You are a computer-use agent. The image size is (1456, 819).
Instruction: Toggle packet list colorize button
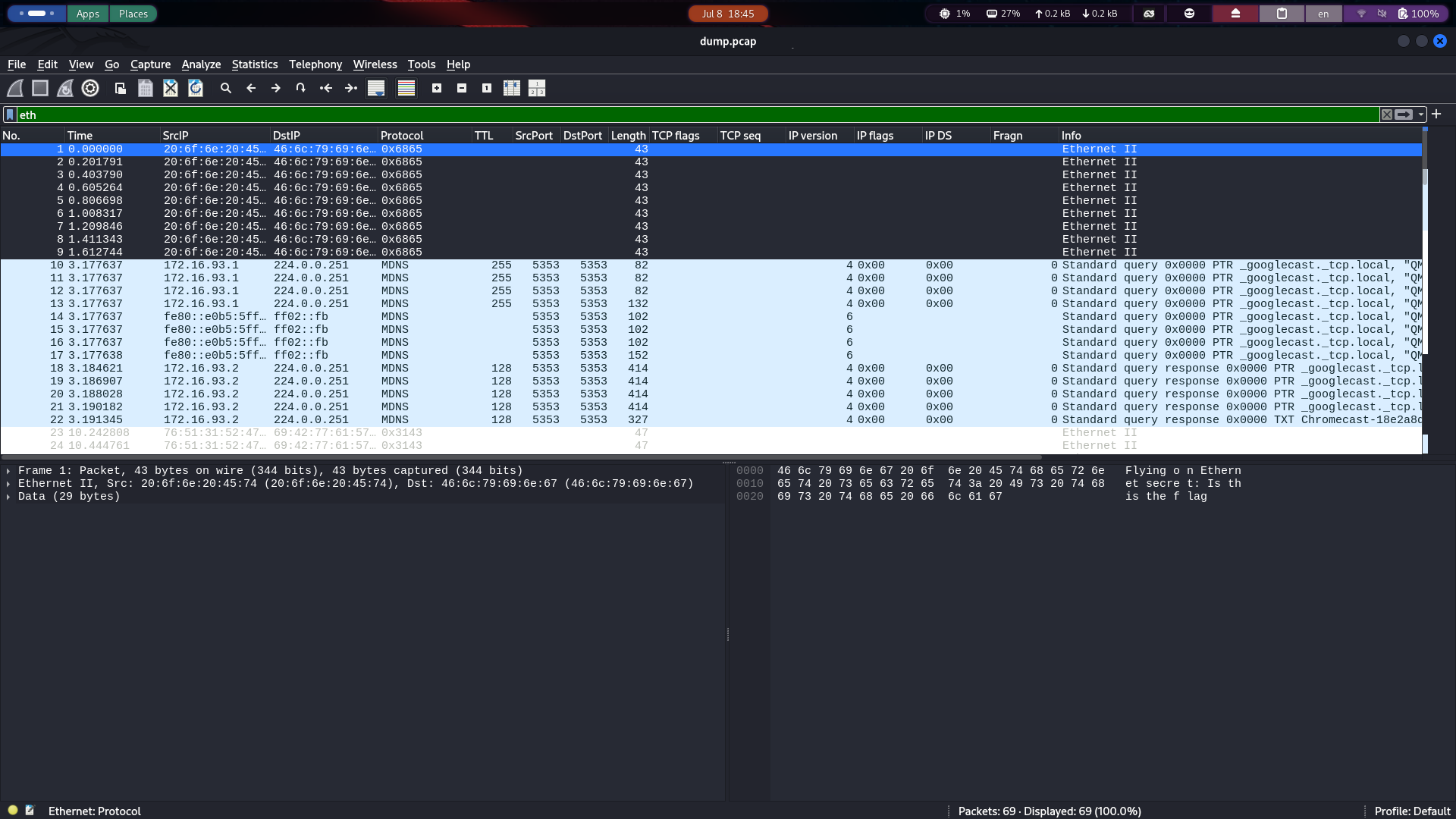click(x=406, y=89)
